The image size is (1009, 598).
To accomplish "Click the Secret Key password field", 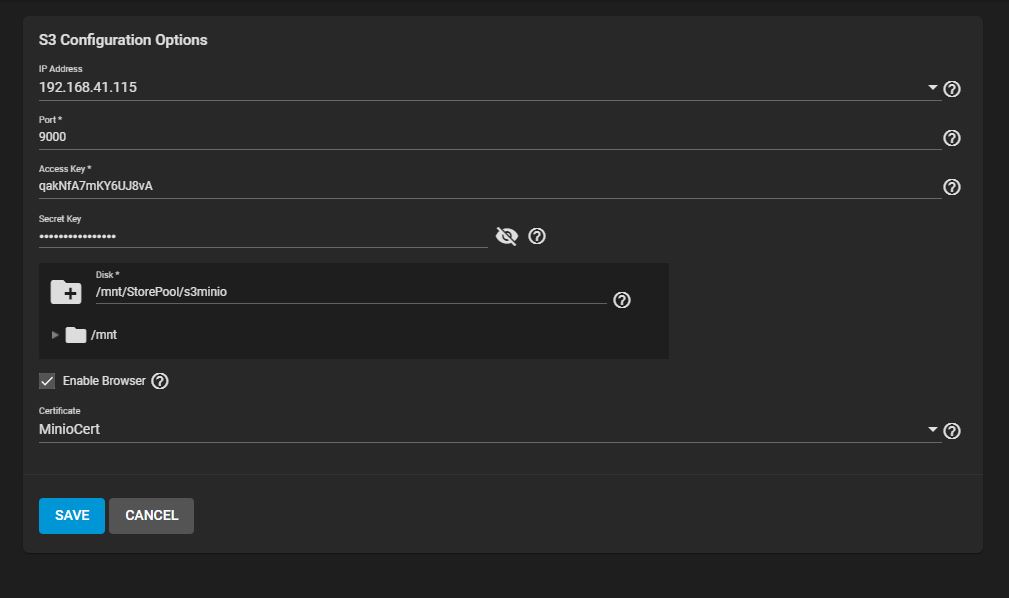I will [x=263, y=236].
